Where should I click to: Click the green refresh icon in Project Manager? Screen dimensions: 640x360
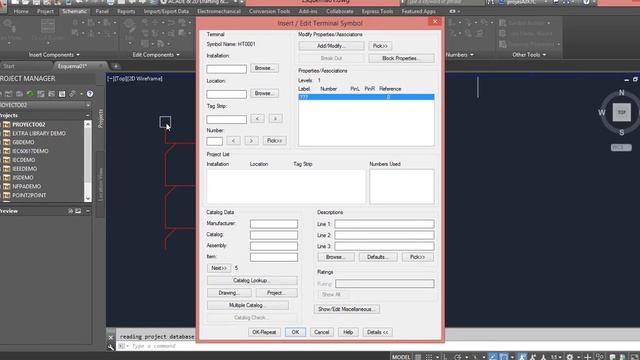point(30,94)
